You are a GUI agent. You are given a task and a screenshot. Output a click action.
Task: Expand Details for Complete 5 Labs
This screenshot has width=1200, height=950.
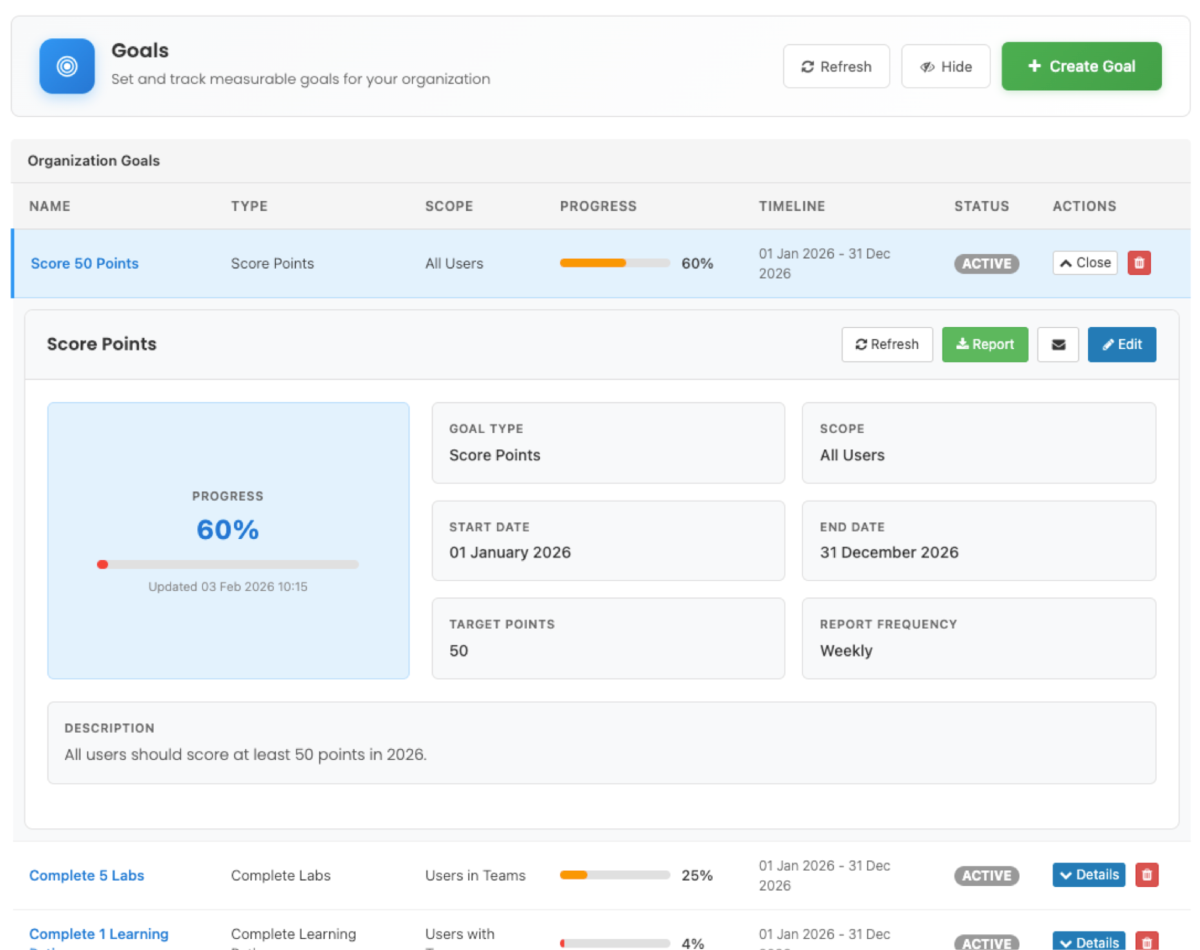click(x=1088, y=874)
